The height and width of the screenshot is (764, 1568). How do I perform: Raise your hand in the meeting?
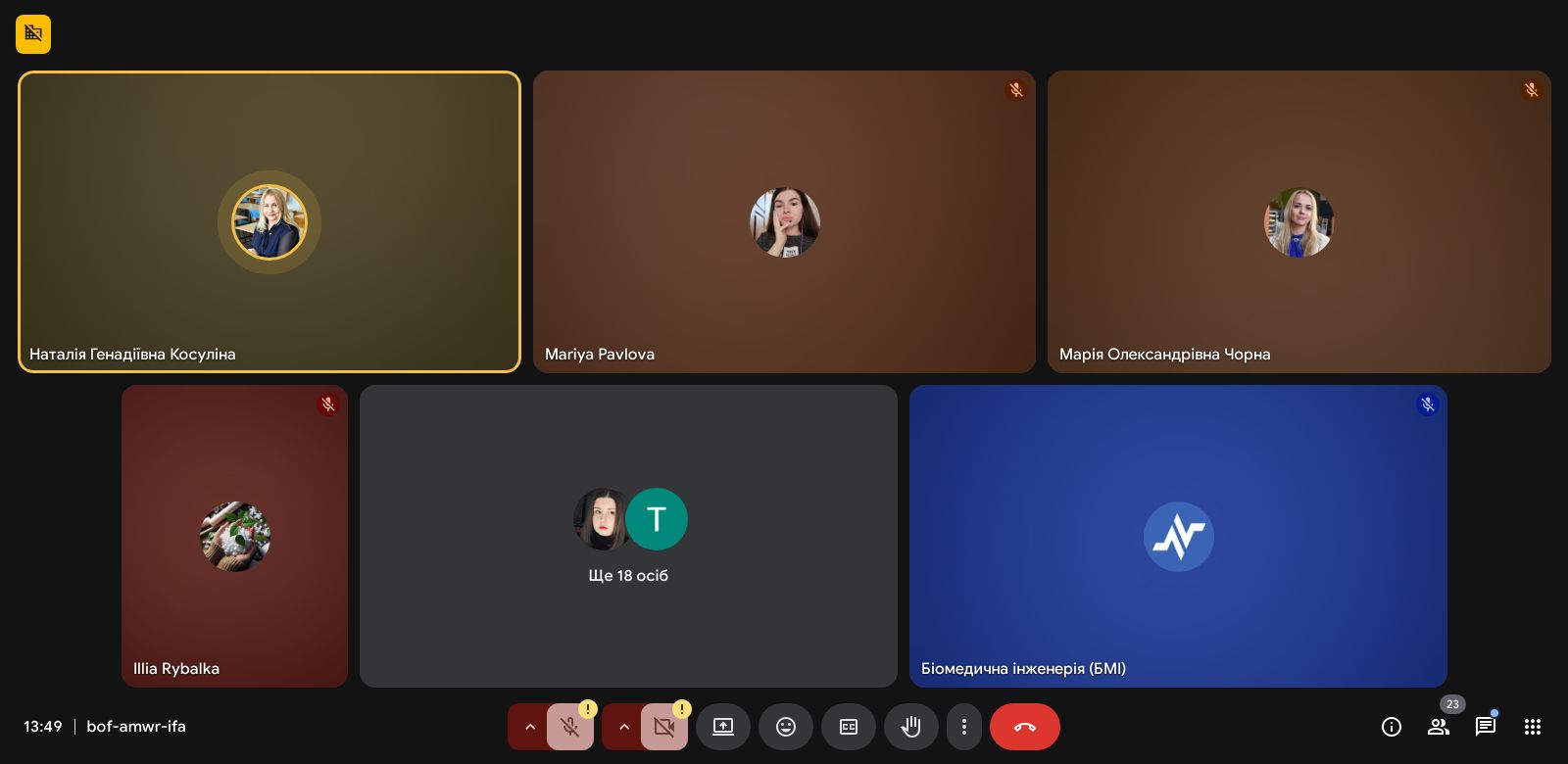click(911, 727)
